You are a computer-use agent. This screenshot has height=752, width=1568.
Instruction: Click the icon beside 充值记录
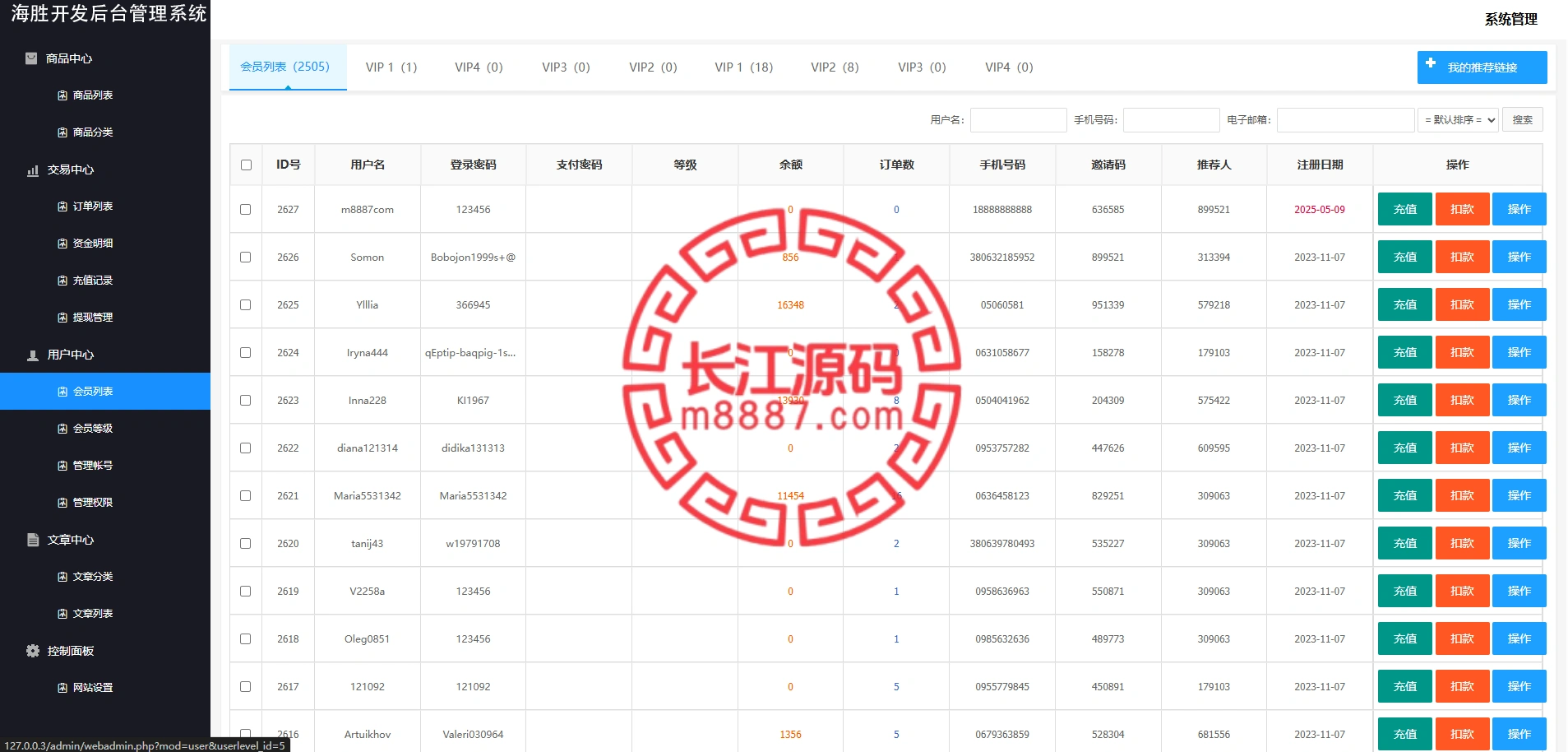[62, 281]
